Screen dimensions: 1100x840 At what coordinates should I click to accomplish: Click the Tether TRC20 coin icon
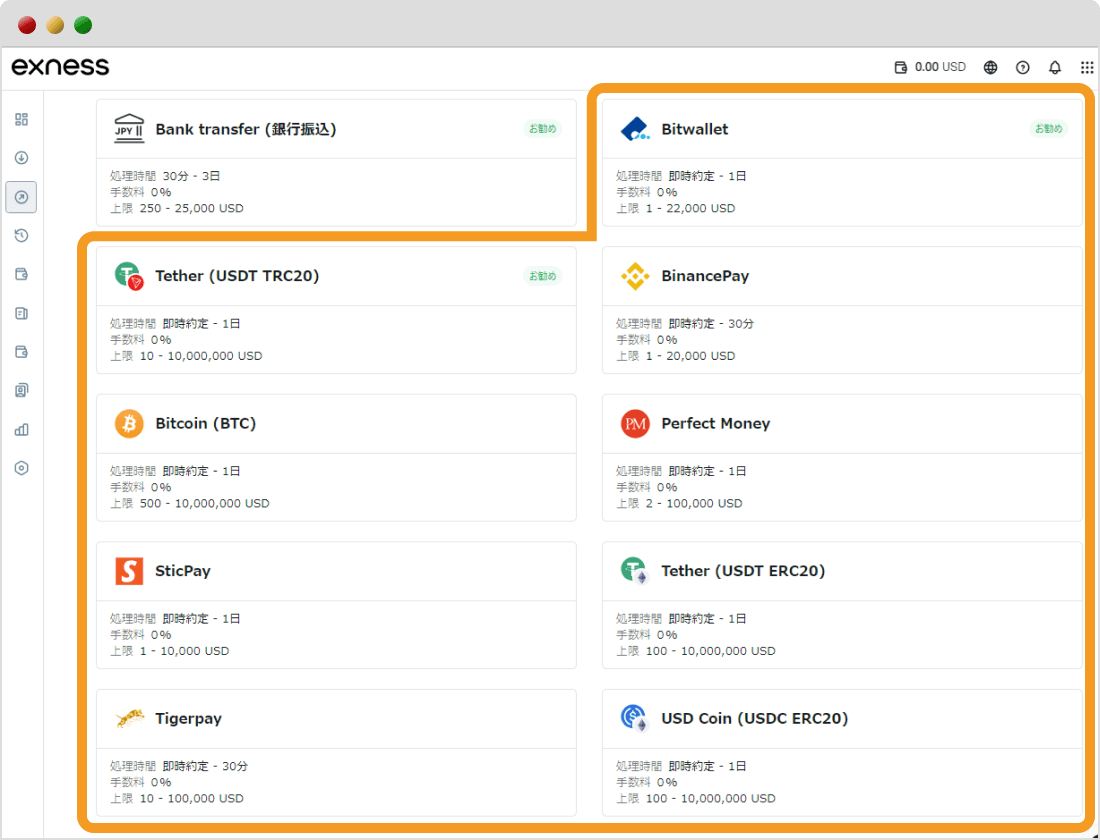(129, 276)
